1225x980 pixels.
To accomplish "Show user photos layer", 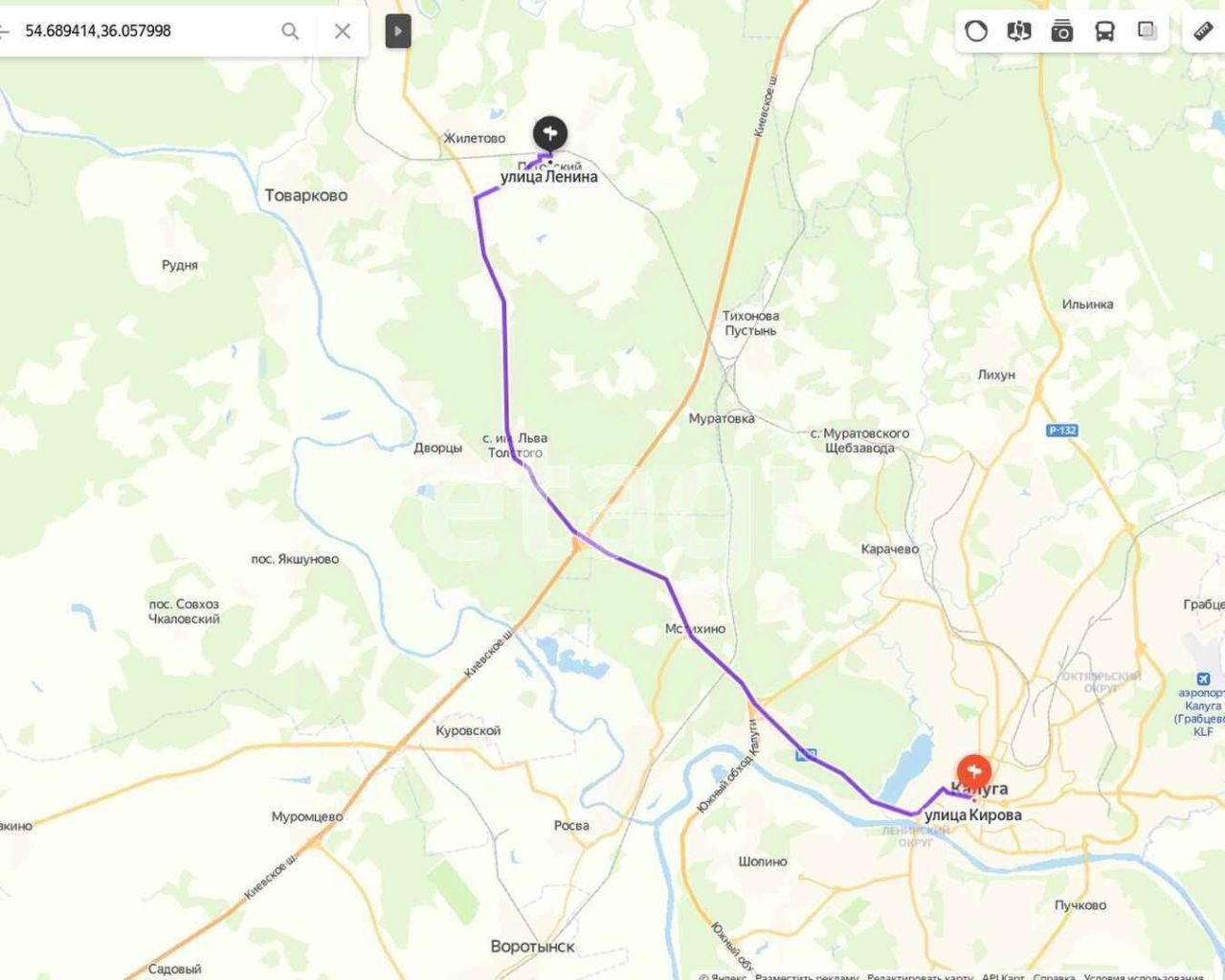I will pos(1062,32).
